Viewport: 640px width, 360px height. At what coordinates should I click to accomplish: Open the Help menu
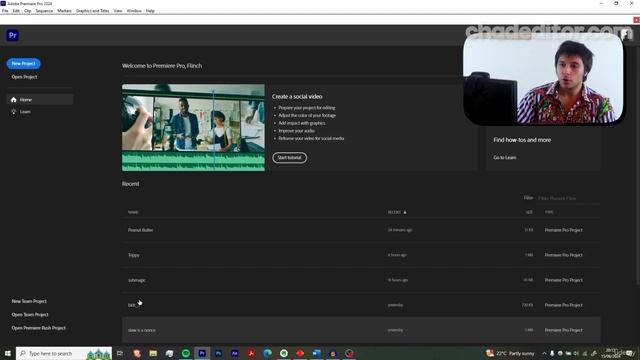150,11
